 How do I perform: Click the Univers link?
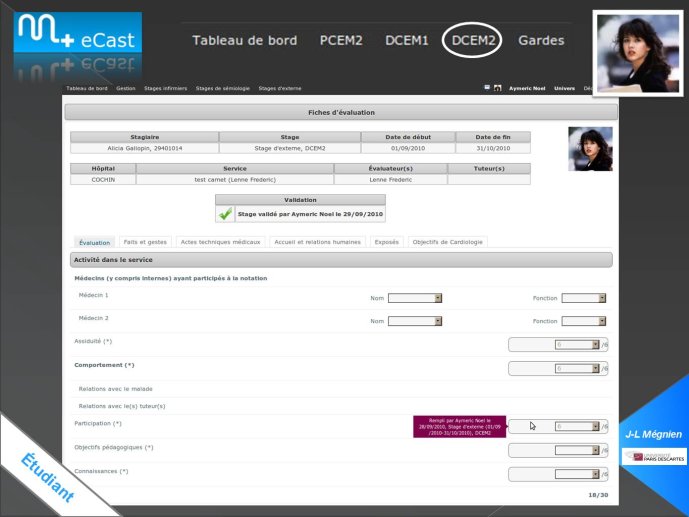pyautogui.click(x=564, y=88)
